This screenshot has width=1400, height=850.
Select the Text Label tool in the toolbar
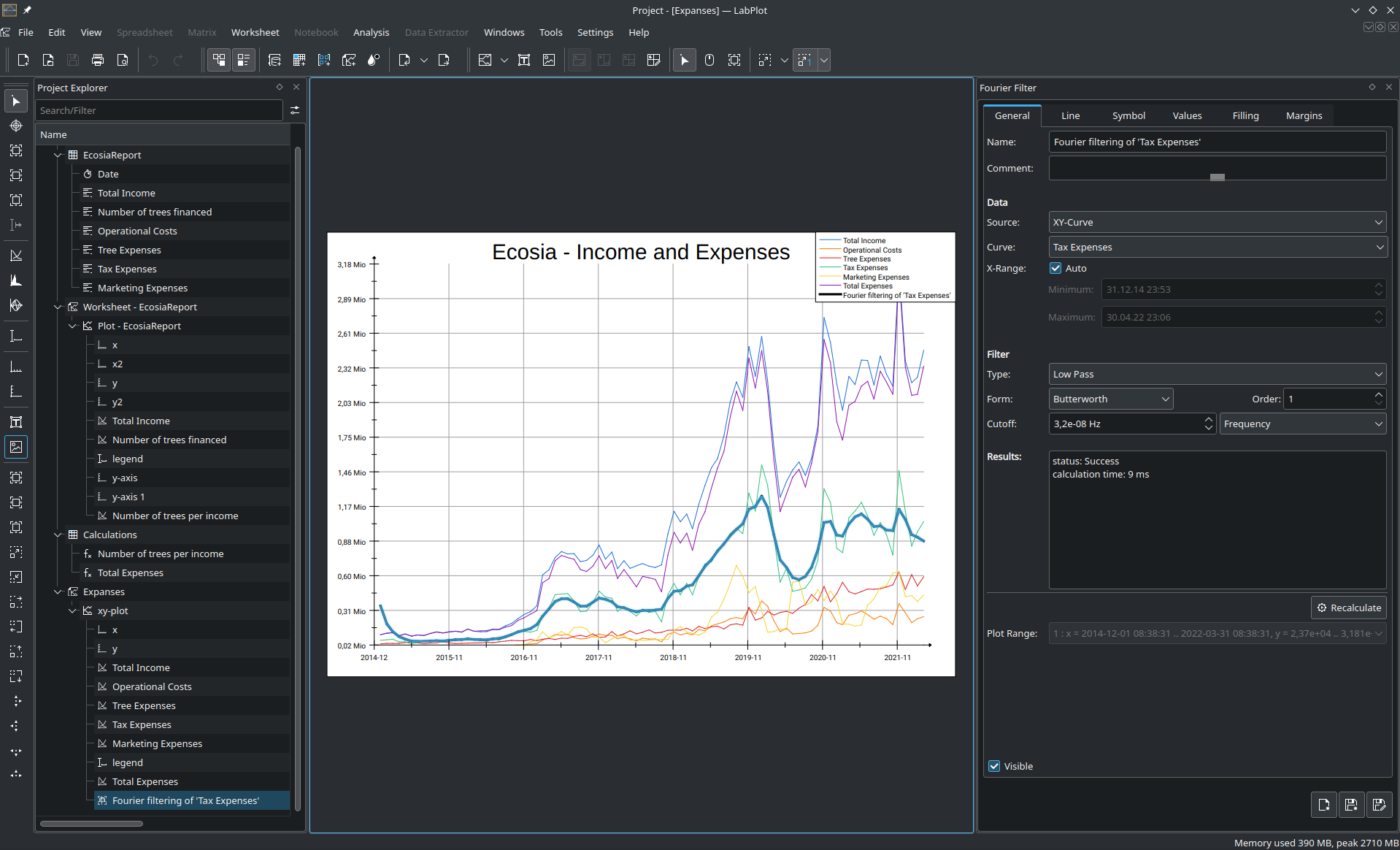point(523,60)
